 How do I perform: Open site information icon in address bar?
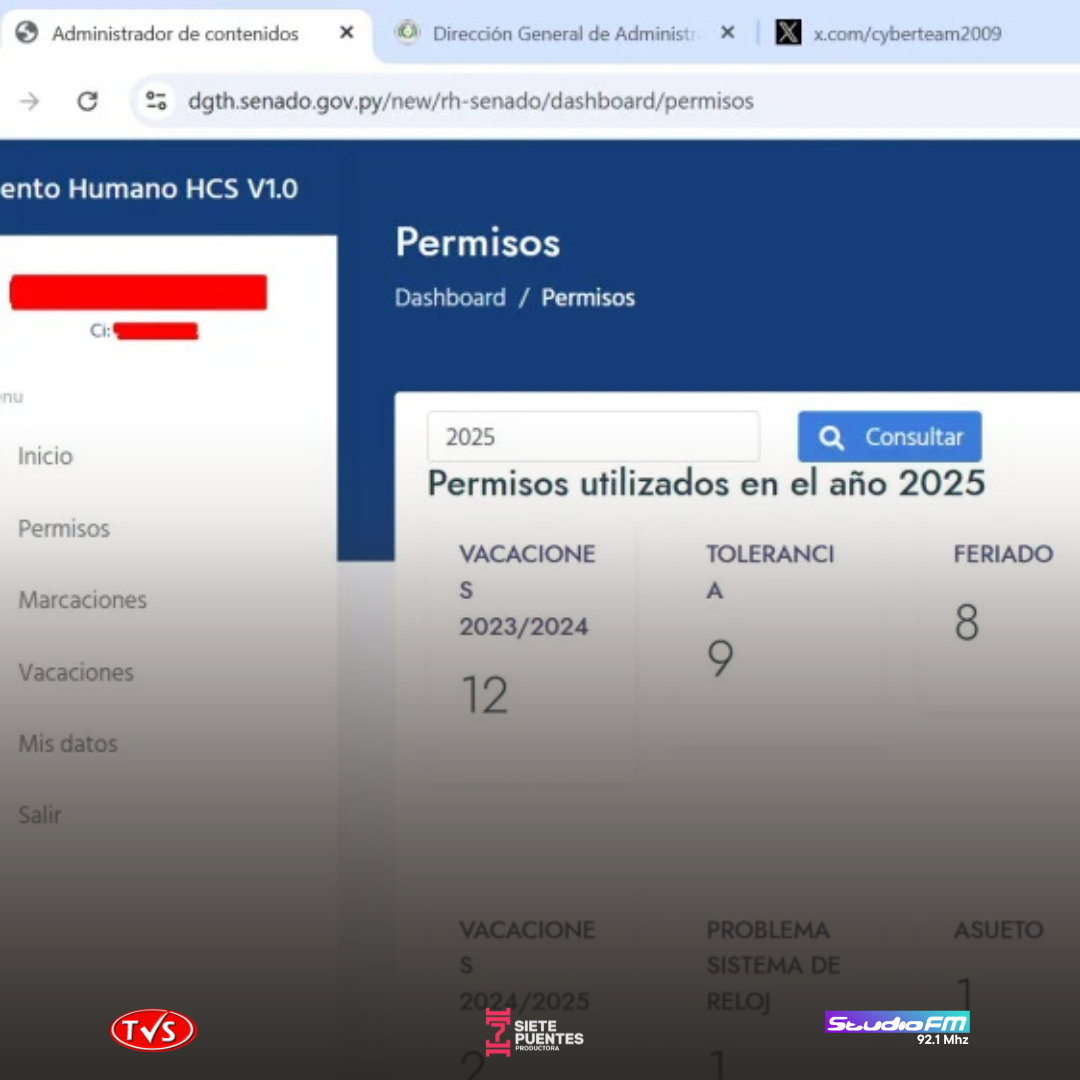[x=156, y=101]
